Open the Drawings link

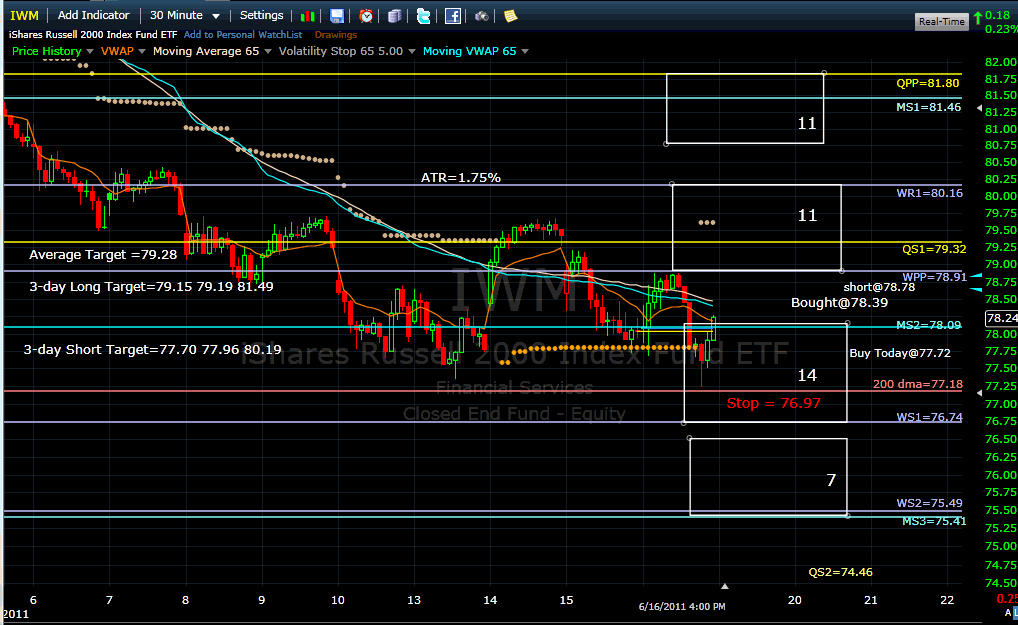coord(336,34)
